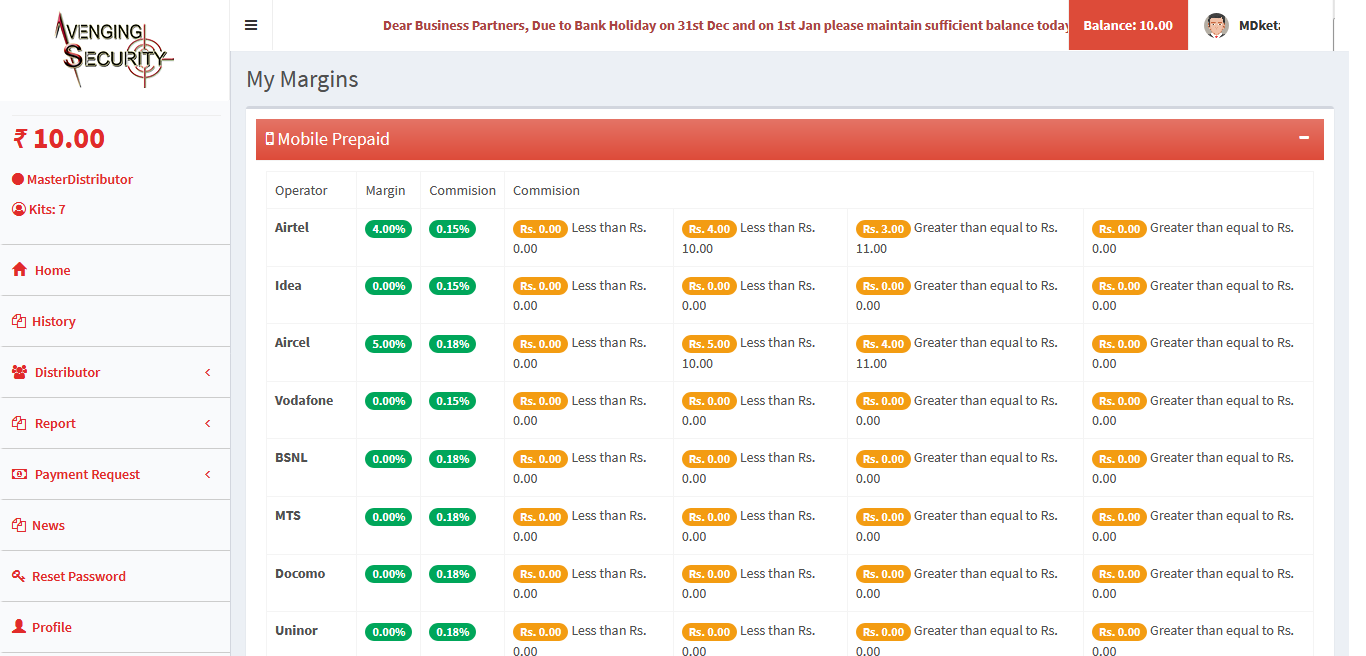Screen dimensions: 1366x656
Task: Expand the Report submenu chevron
Action: pos(208,423)
